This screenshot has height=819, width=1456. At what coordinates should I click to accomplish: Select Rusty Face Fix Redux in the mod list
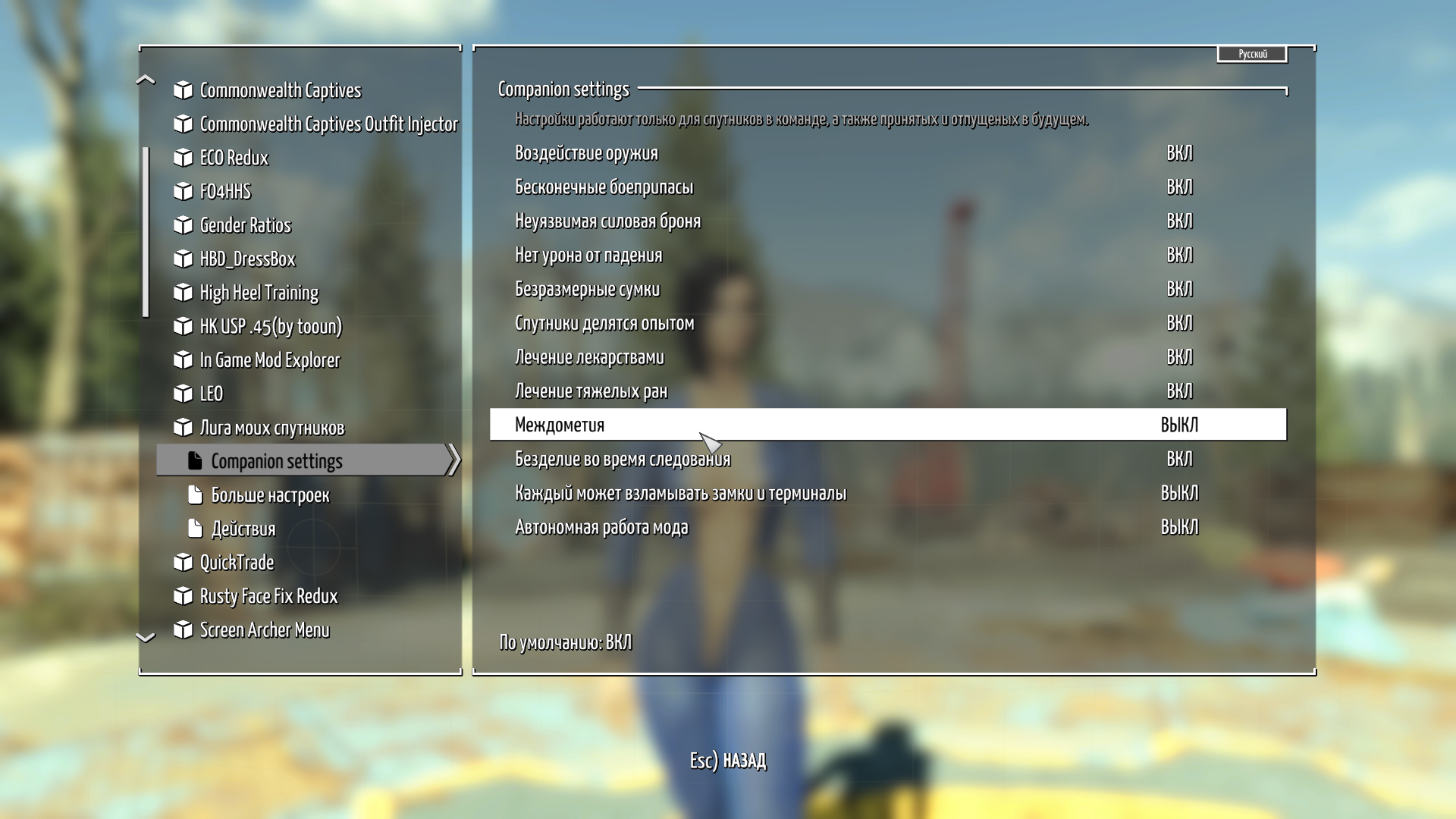[x=268, y=596]
